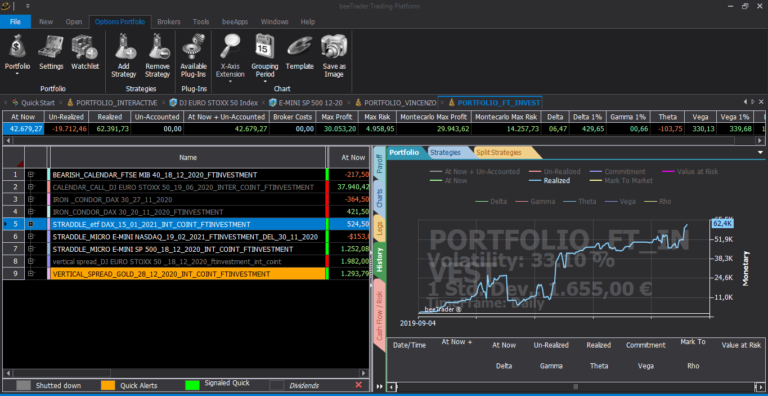
Task: Open the Help ribbon tab
Action: [x=308, y=22]
